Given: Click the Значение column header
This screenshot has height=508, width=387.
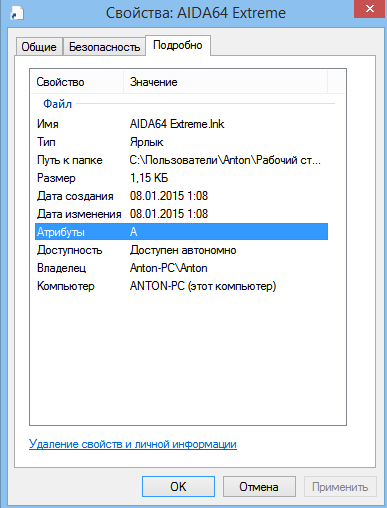Looking at the screenshot, I should click(x=226, y=82).
